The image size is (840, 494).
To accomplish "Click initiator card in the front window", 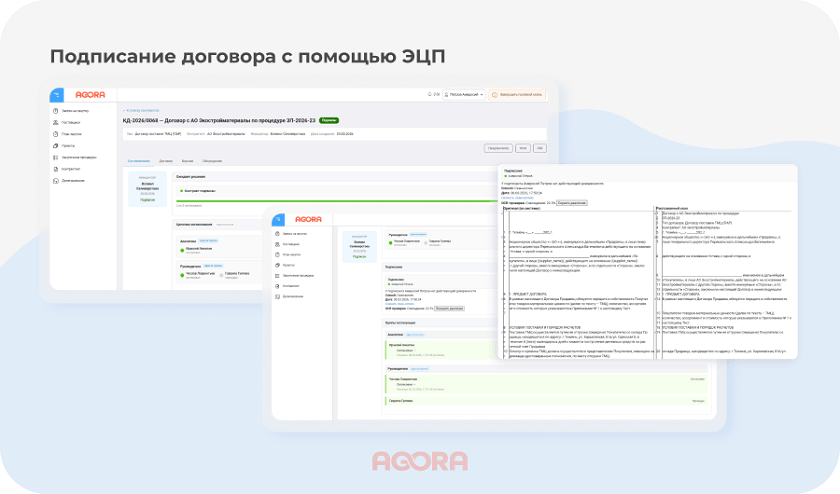I will (359, 246).
